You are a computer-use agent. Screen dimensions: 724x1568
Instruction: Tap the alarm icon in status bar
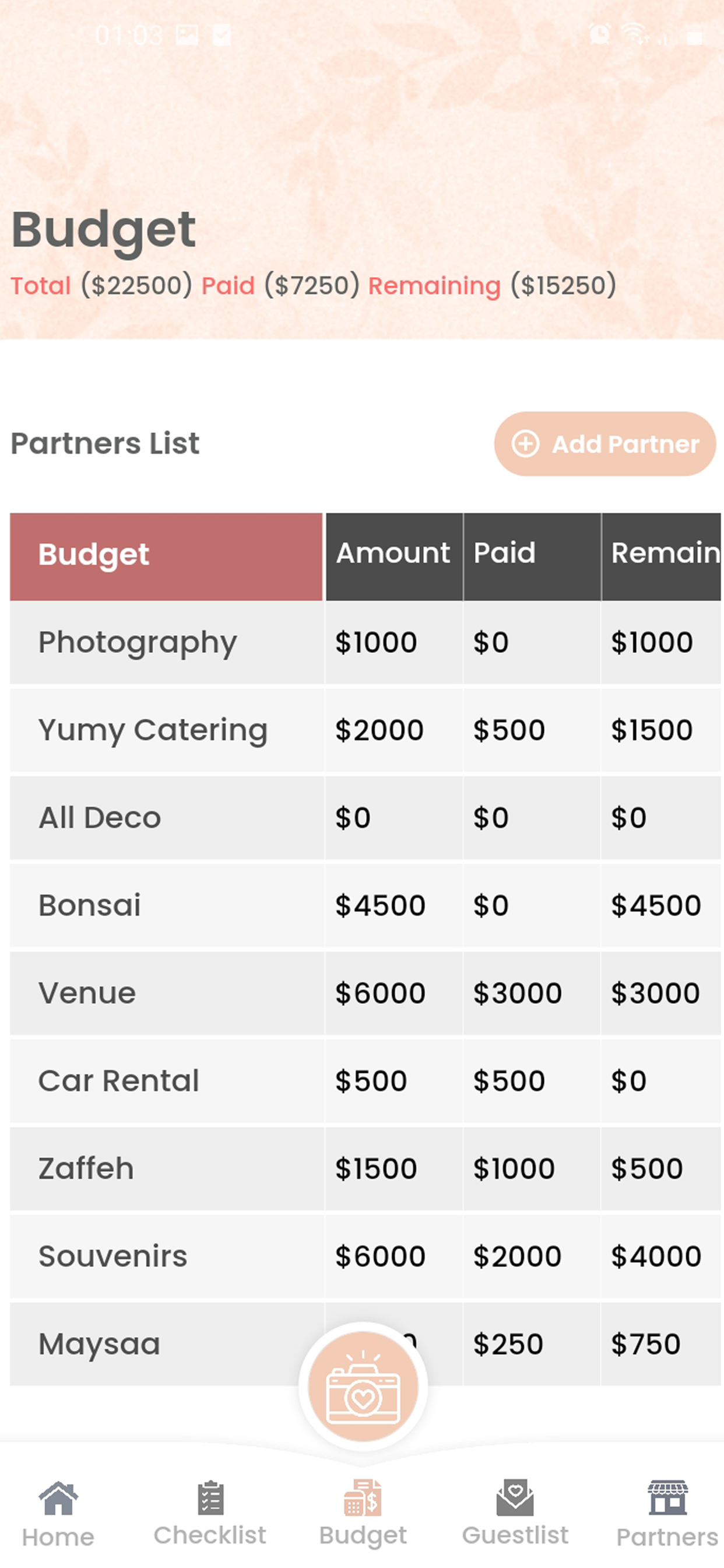point(600,34)
